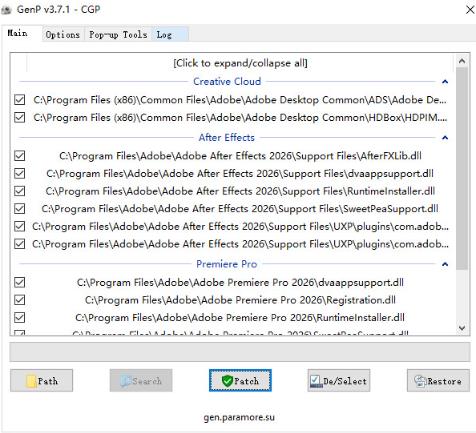476x433 pixels.
Task: Uncheck the AfterFXLib.dll checkbox
Action: [20, 156]
